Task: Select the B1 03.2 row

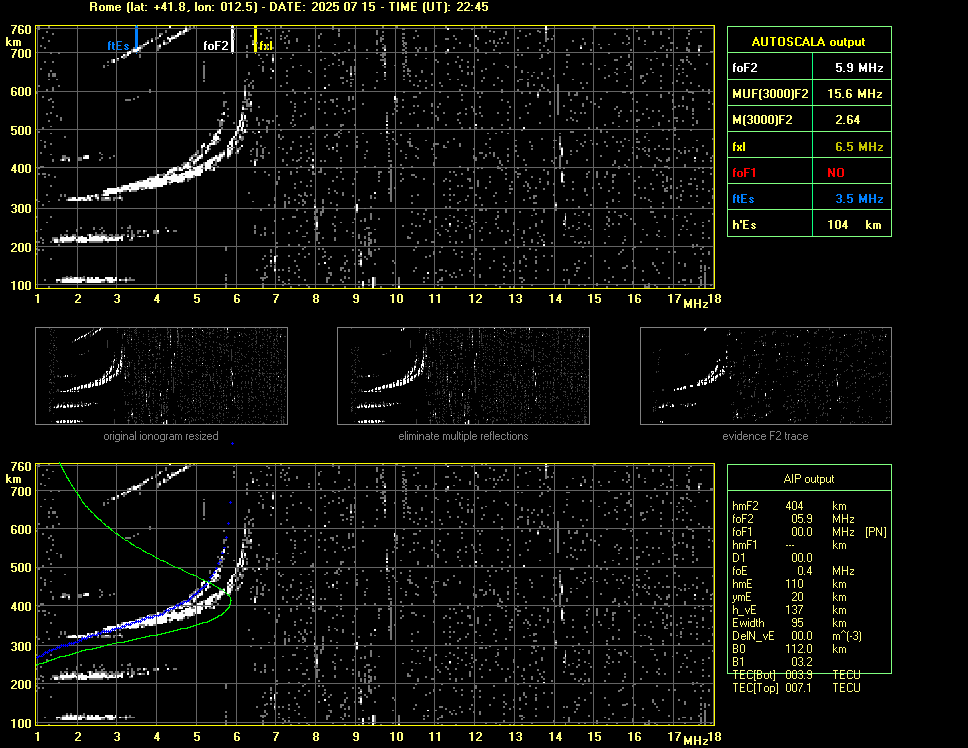Action: 772,661
